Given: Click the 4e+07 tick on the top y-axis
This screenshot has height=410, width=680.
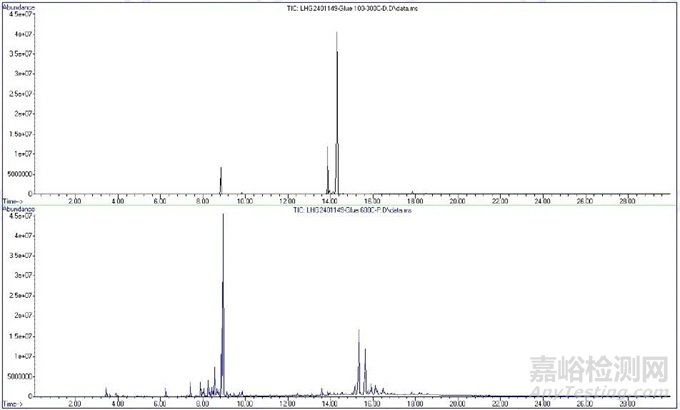Looking at the screenshot, I should [x=22, y=34].
